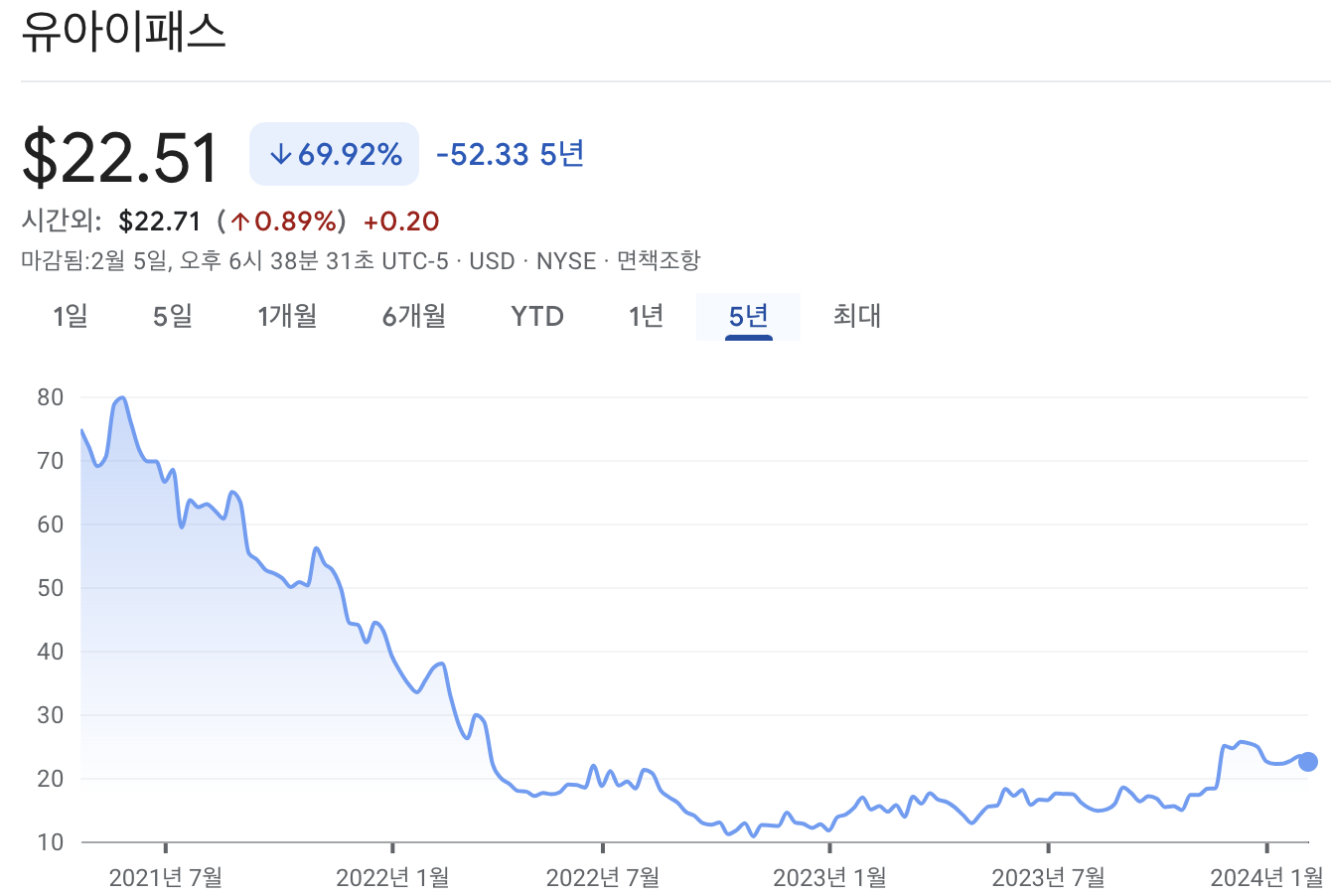Click the active 5년 tab
1331x896 pixels.
point(748,315)
